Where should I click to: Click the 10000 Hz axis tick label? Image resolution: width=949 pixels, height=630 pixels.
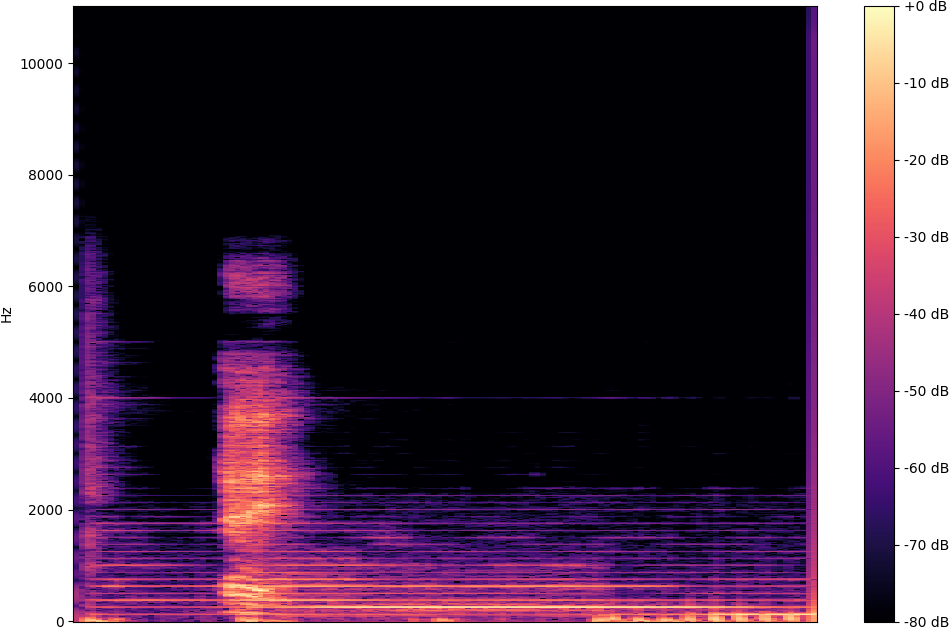point(42,64)
